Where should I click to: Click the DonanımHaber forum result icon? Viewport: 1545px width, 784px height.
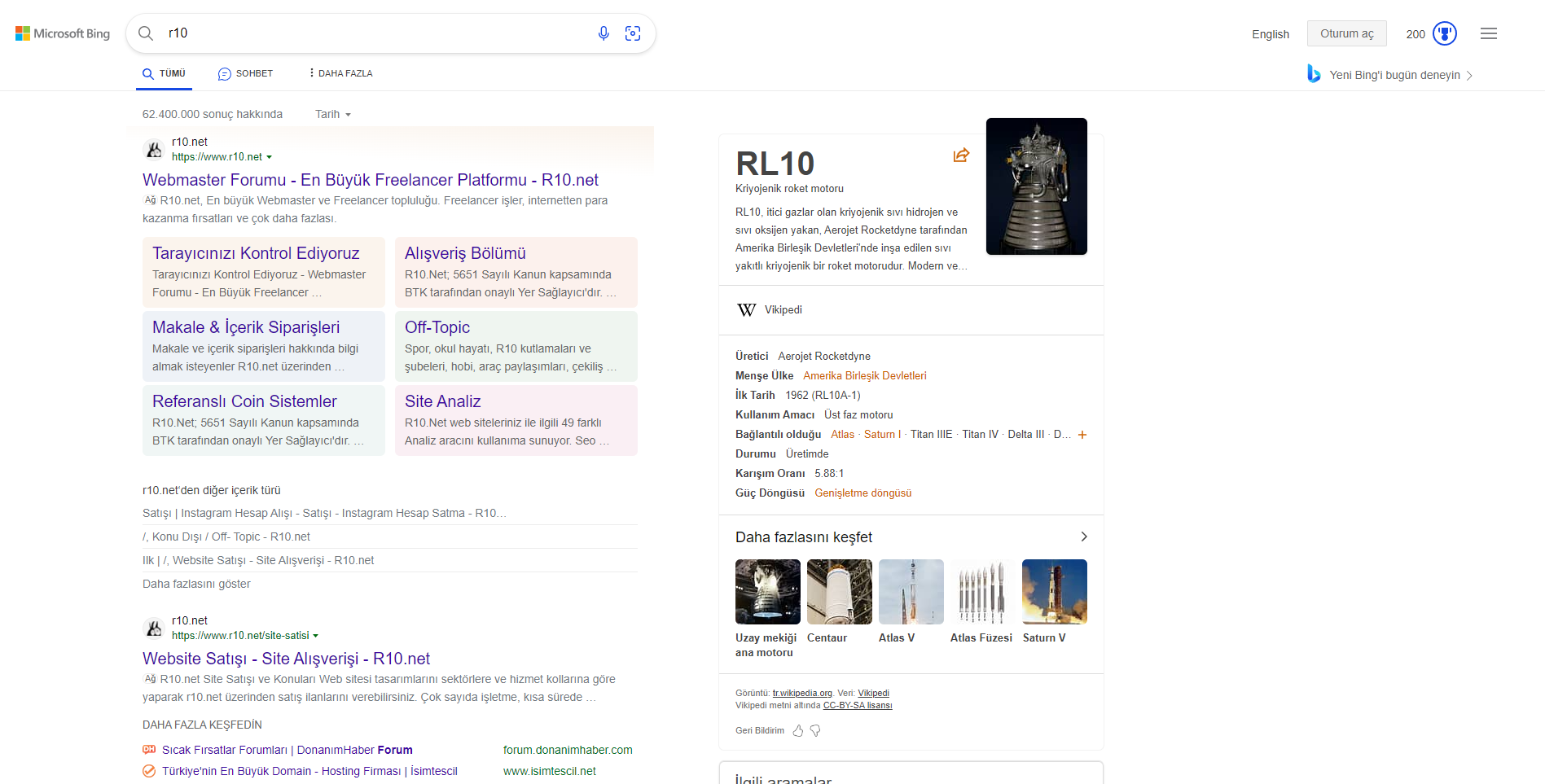click(149, 750)
